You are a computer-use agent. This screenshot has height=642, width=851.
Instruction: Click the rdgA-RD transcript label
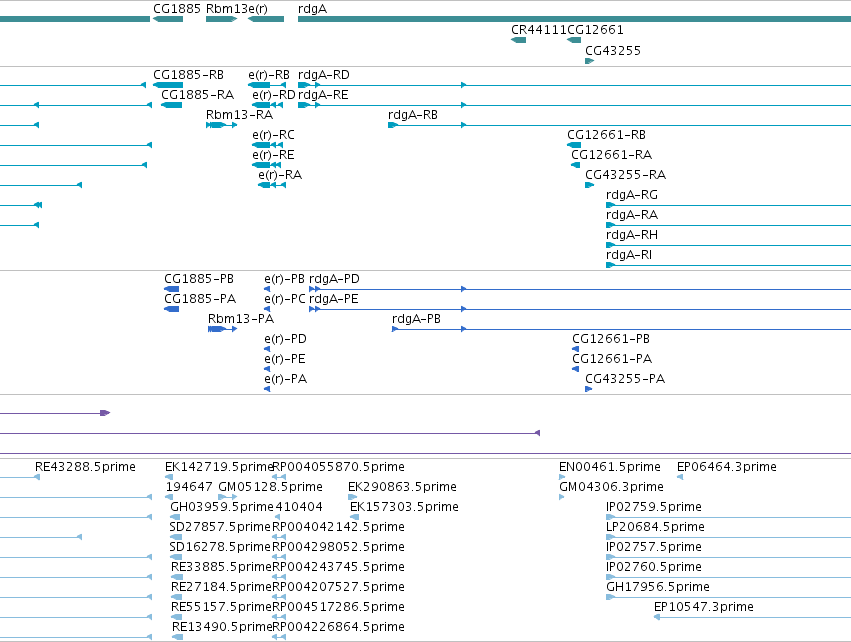click(324, 75)
